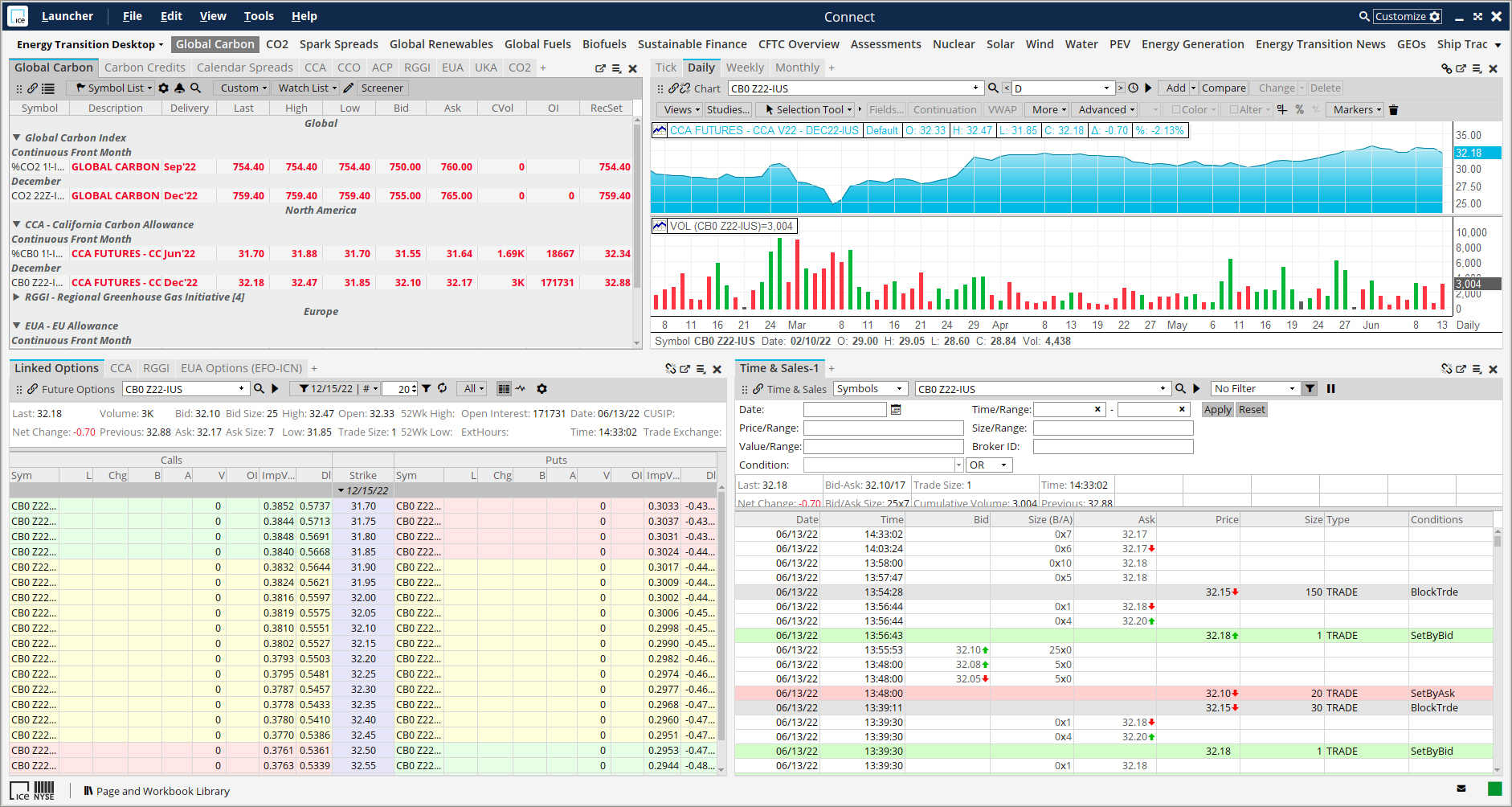Open the calendar picker beside Date field

(896, 410)
